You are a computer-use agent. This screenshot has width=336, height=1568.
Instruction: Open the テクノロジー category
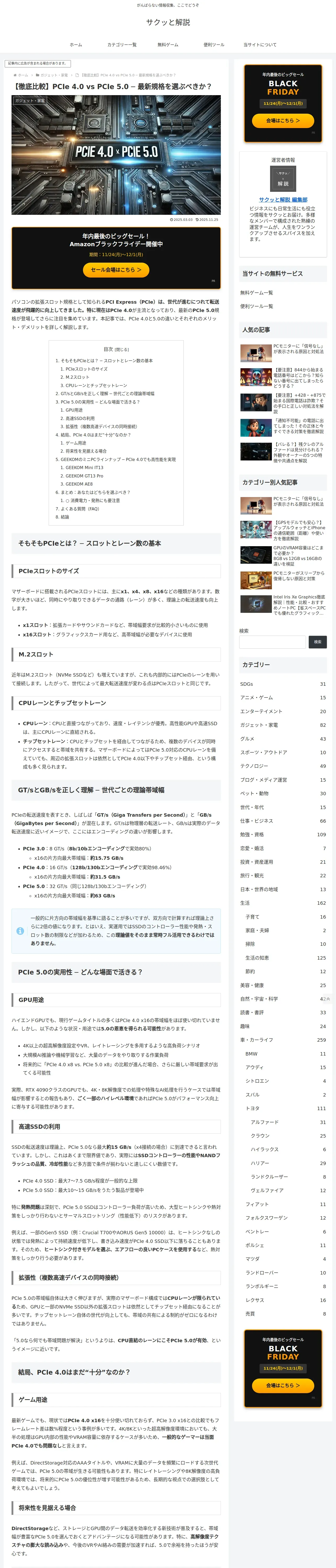(x=283, y=766)
